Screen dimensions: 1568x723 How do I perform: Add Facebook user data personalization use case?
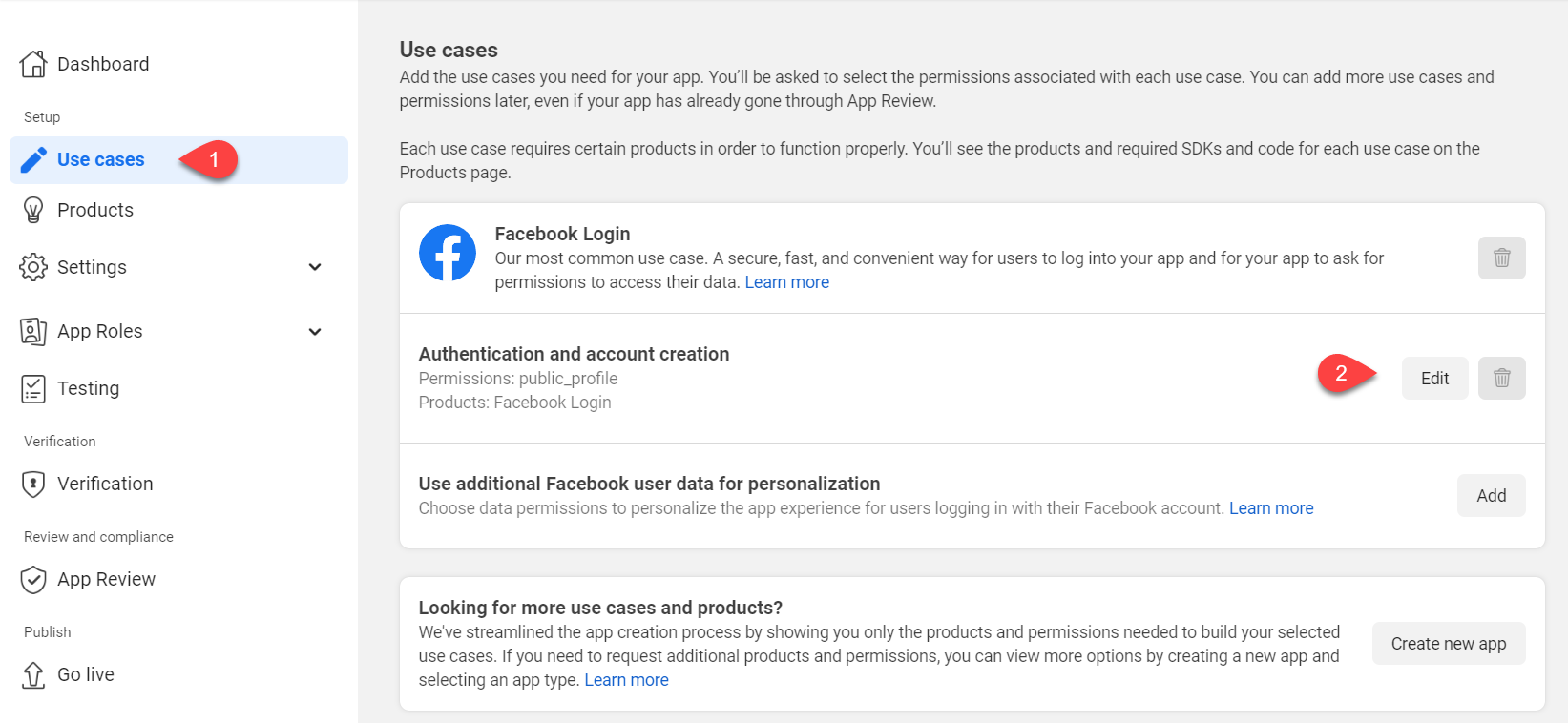tap(1491, 495)
